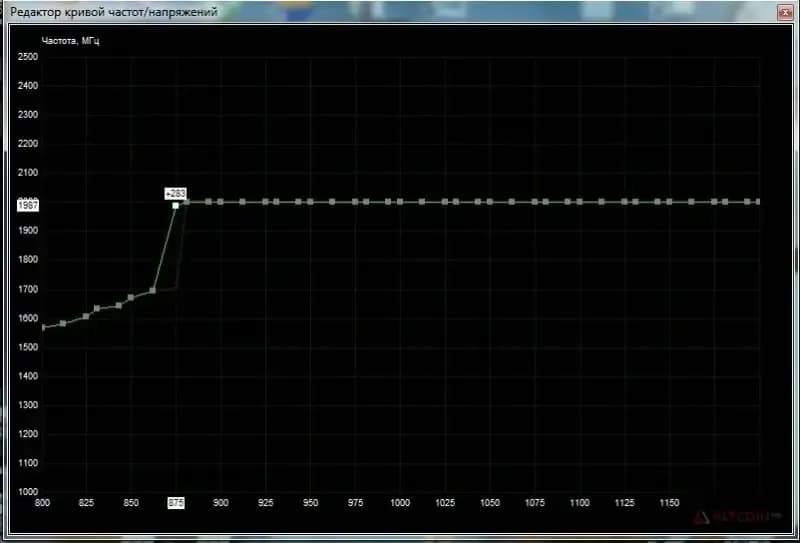Image resolution: width=800 pixels, height=543 pixels.
Task: Select the curve point at 1025 mV
Action: [445, 202]
